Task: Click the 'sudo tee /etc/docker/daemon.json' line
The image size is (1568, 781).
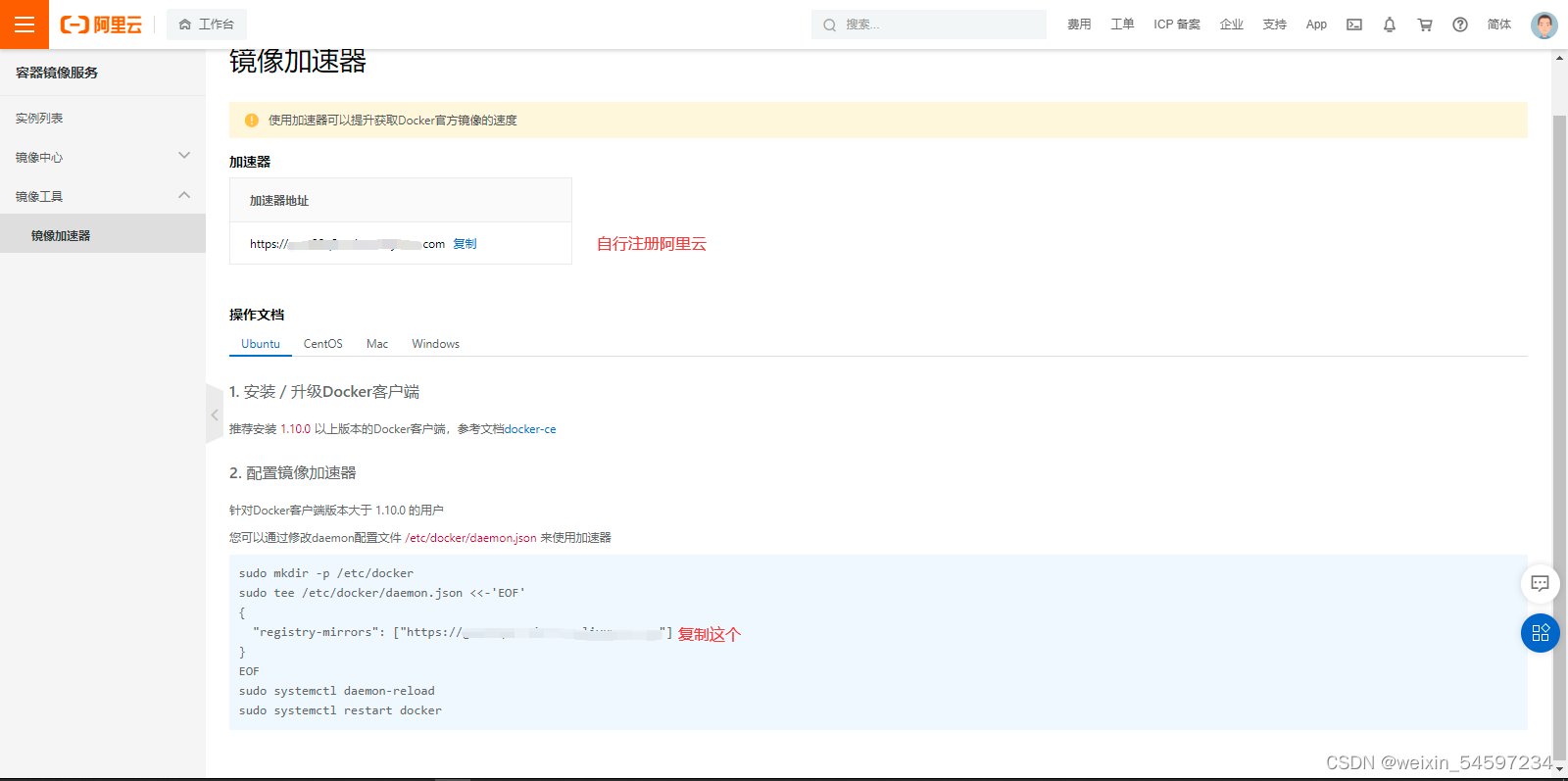Action: (382, 593)
